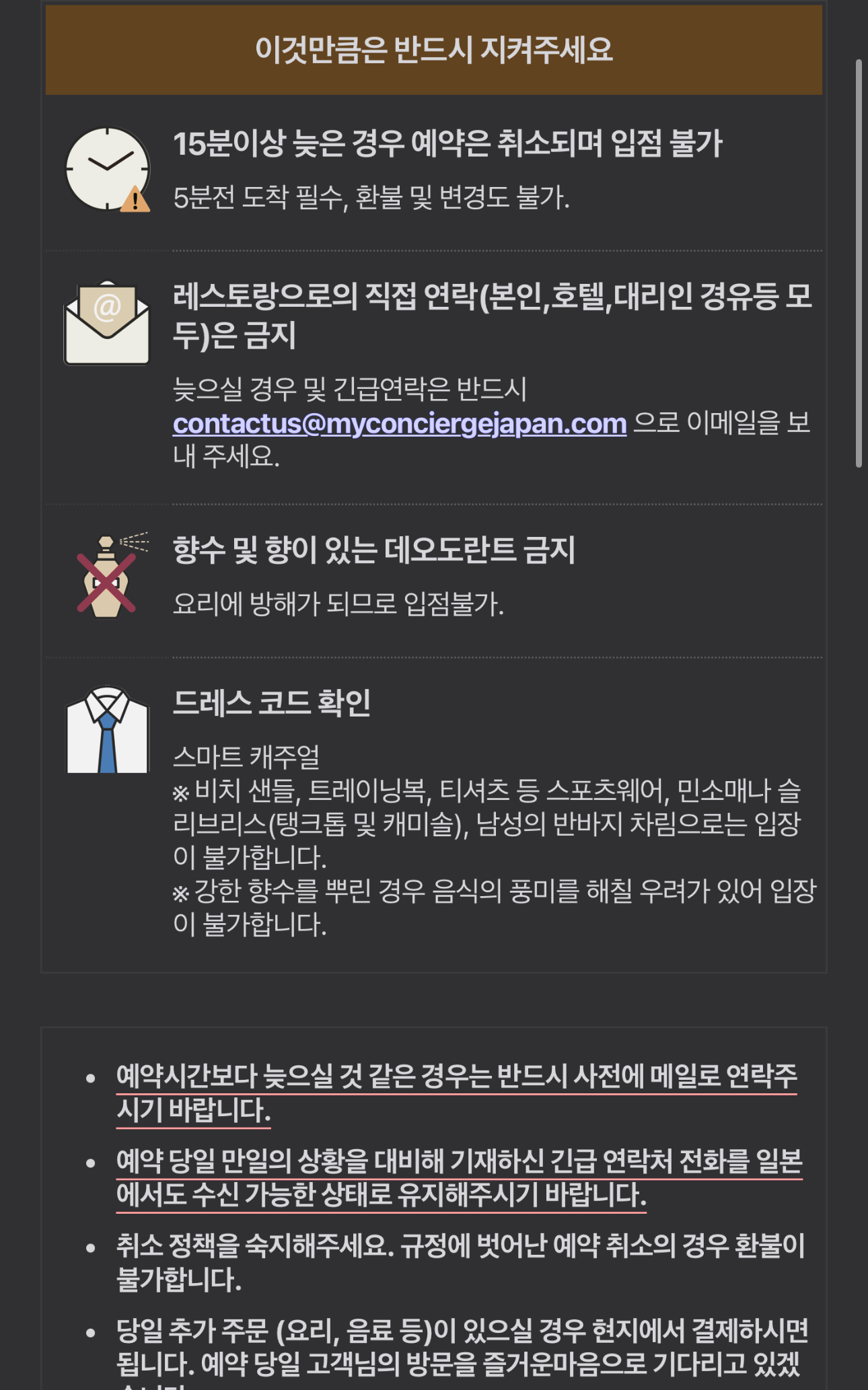Click underlined bullet about 긴급 연락처 전화

pyautogui.click(x=460, y=1179)
